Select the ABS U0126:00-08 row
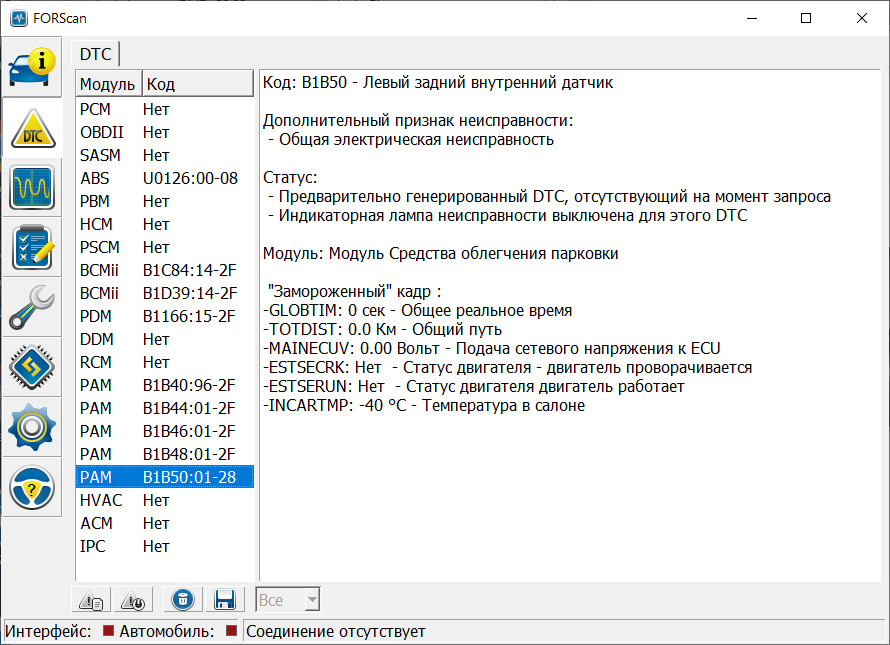The image size is (890, 645). (x=165, y=178)
